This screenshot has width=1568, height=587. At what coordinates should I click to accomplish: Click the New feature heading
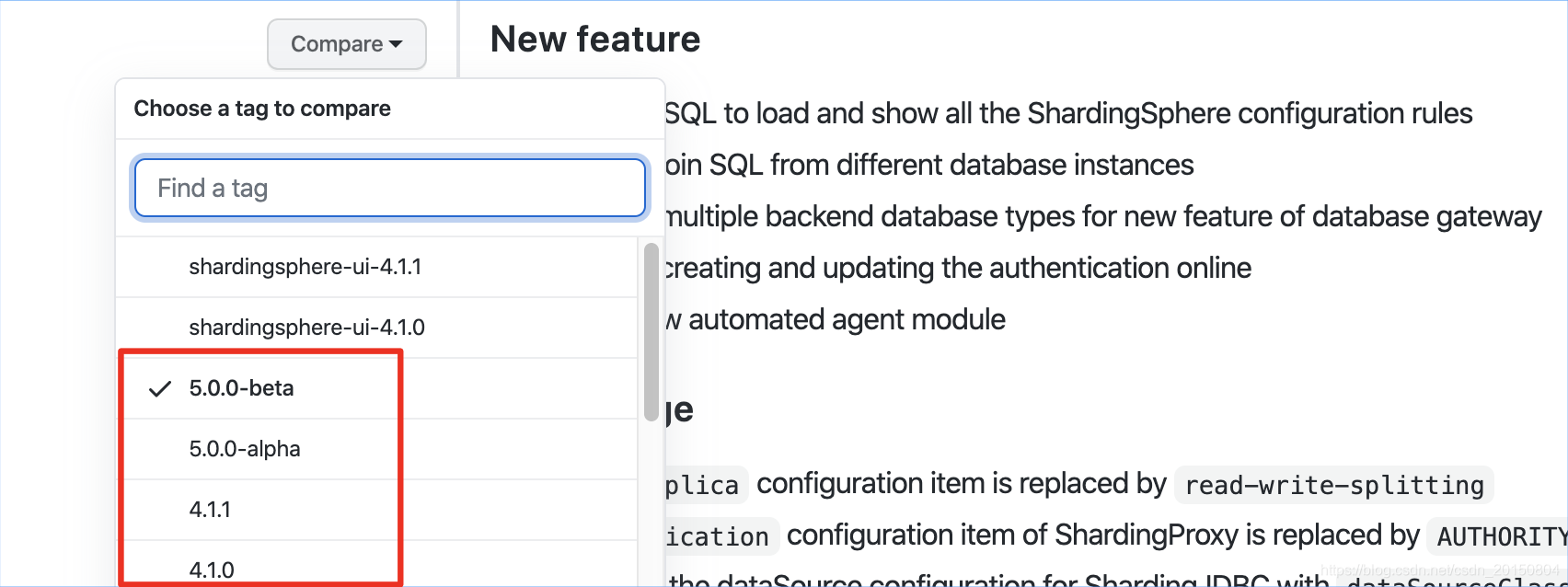click(x=595, y=40)
